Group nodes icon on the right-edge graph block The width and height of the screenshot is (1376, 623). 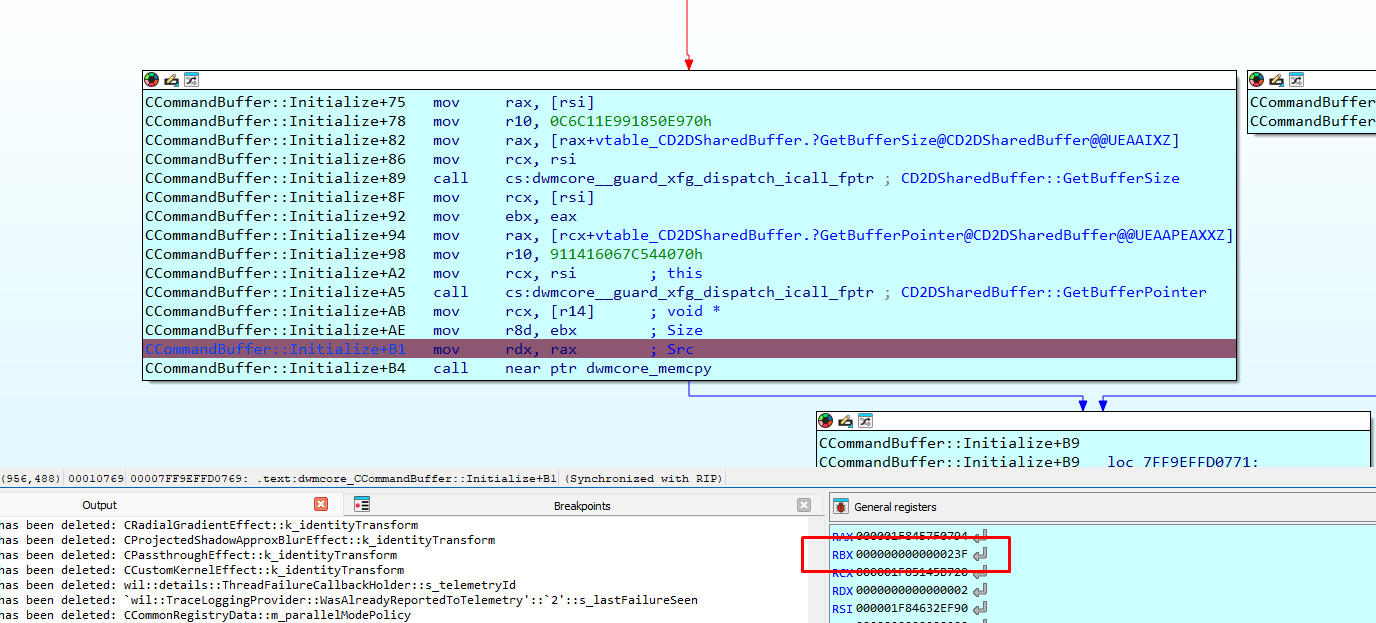pos(1296,80)
